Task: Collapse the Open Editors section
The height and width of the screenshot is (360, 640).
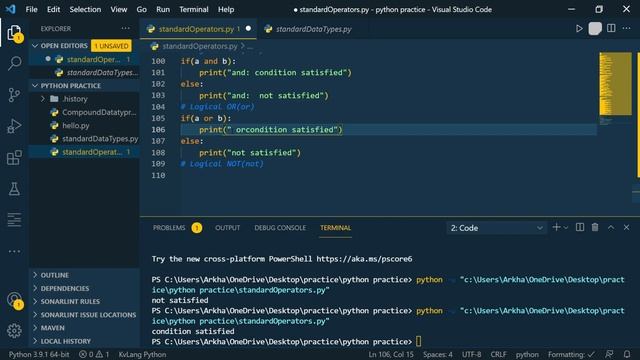Action: [x=35, y=46]
